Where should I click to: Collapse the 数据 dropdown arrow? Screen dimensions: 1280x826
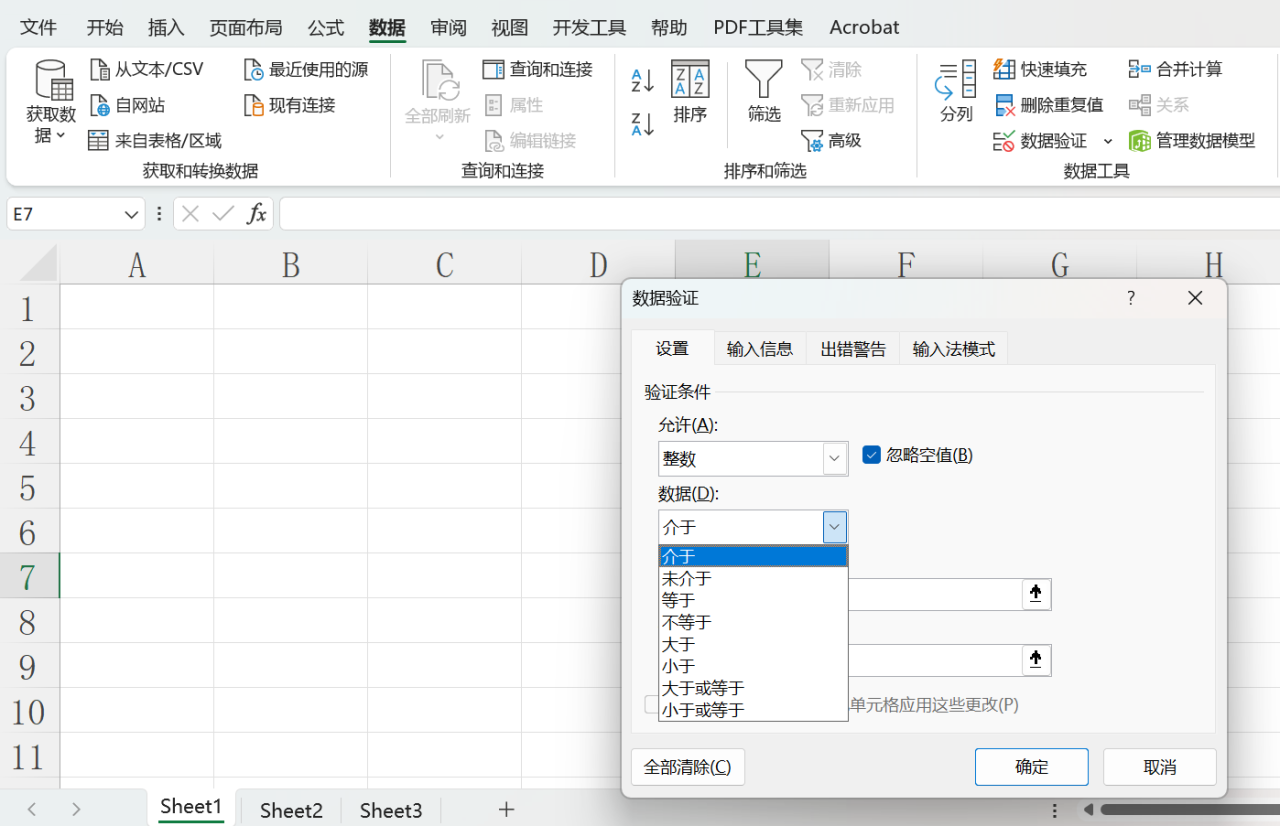click(835, 527)
